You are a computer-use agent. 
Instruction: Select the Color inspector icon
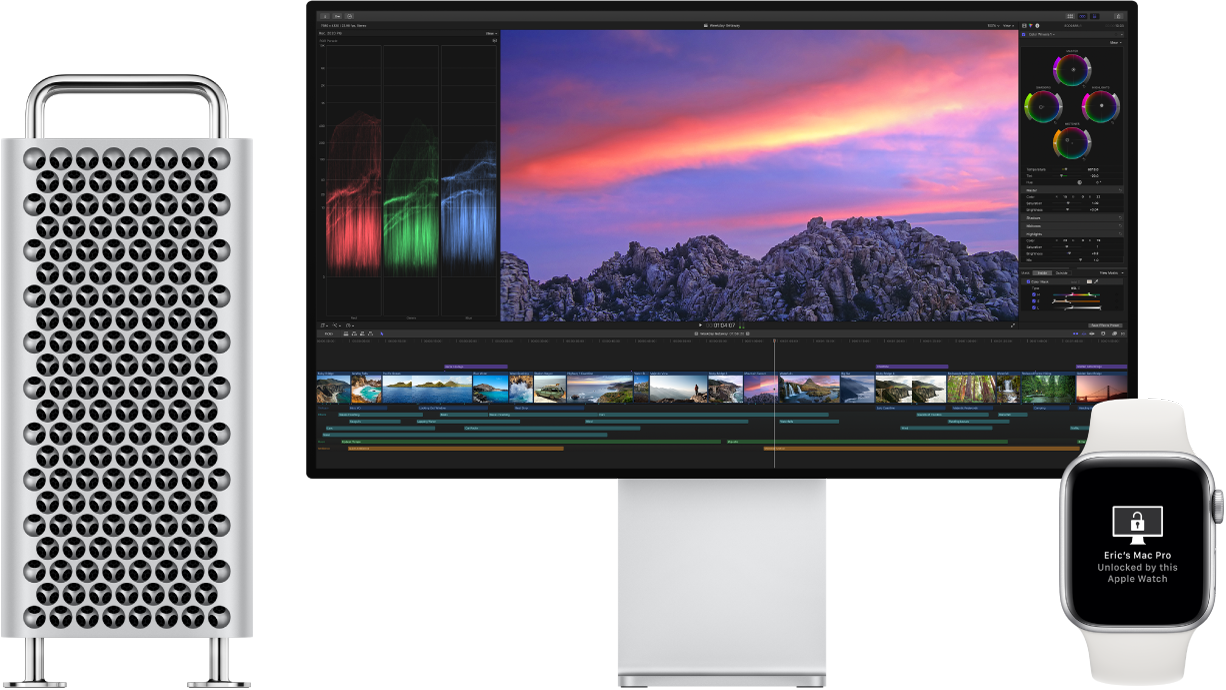pyautogui.click(x=1031, y=25)
